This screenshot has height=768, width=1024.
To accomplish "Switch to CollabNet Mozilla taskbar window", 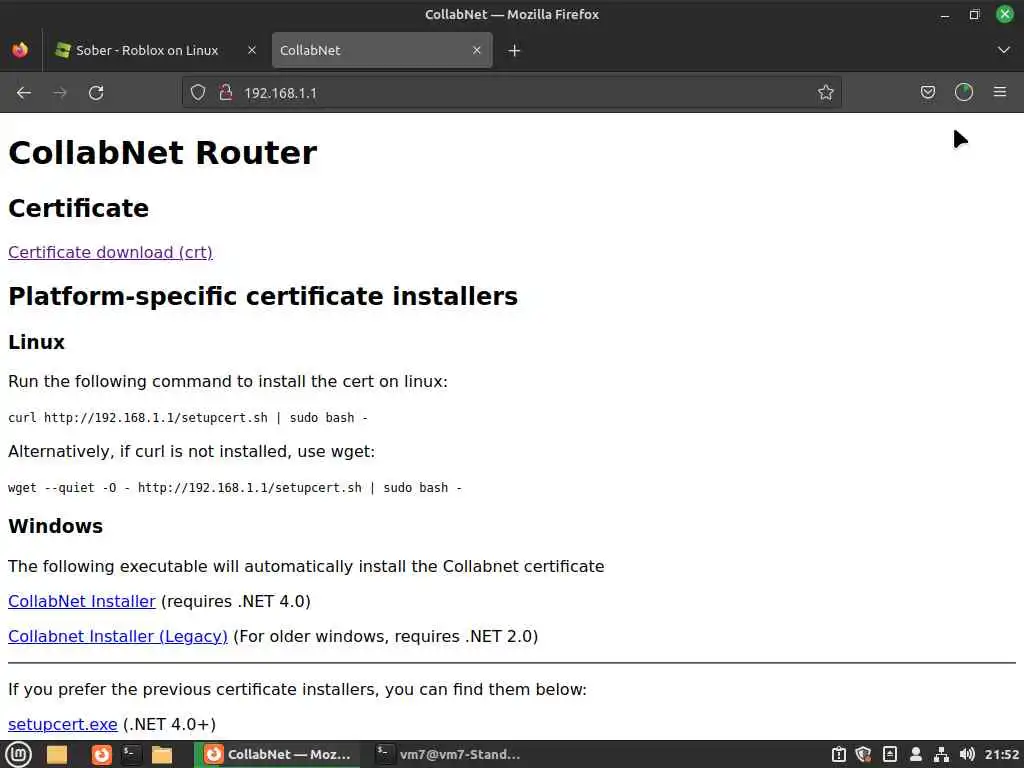I will 277,755.
